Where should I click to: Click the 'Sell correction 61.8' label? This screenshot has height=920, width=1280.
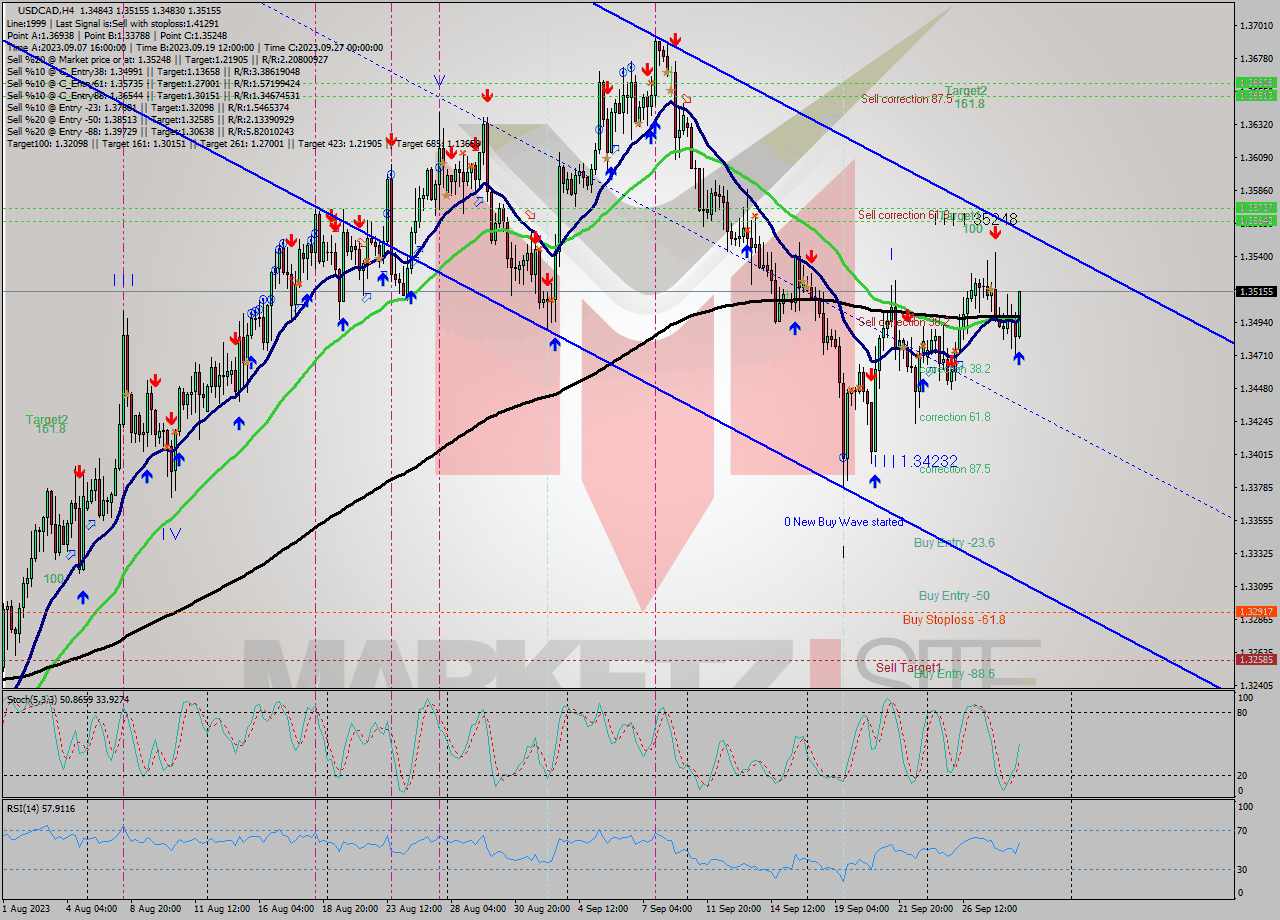(x=902, y=215)
